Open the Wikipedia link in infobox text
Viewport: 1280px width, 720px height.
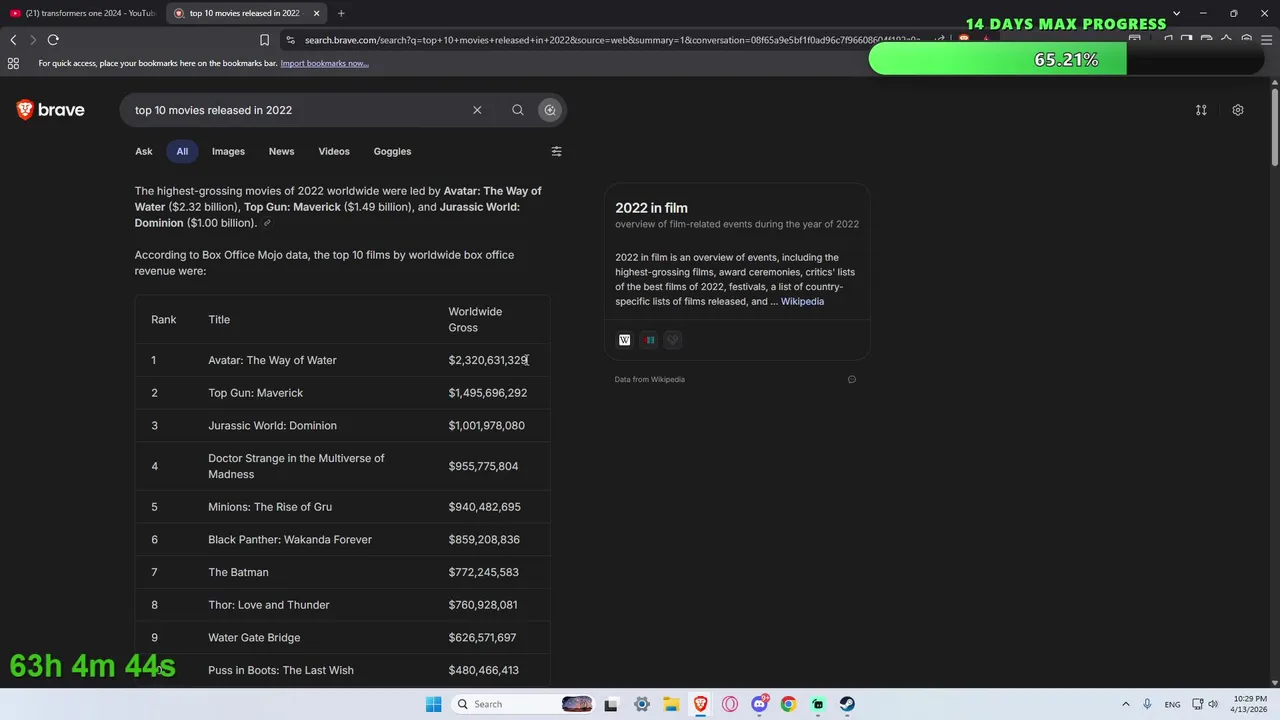[802, 301]
